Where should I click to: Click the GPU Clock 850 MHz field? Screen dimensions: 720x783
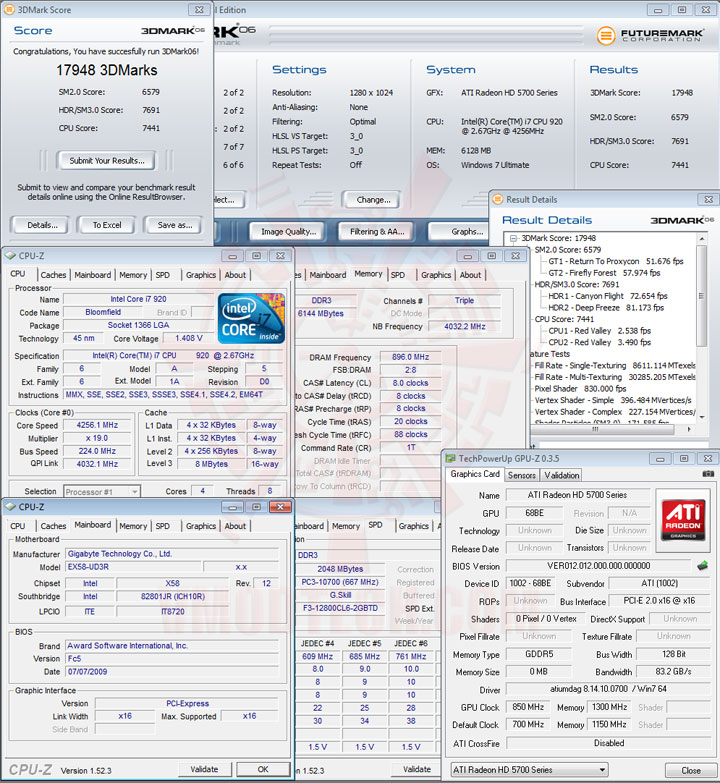[x=528, y=707]
